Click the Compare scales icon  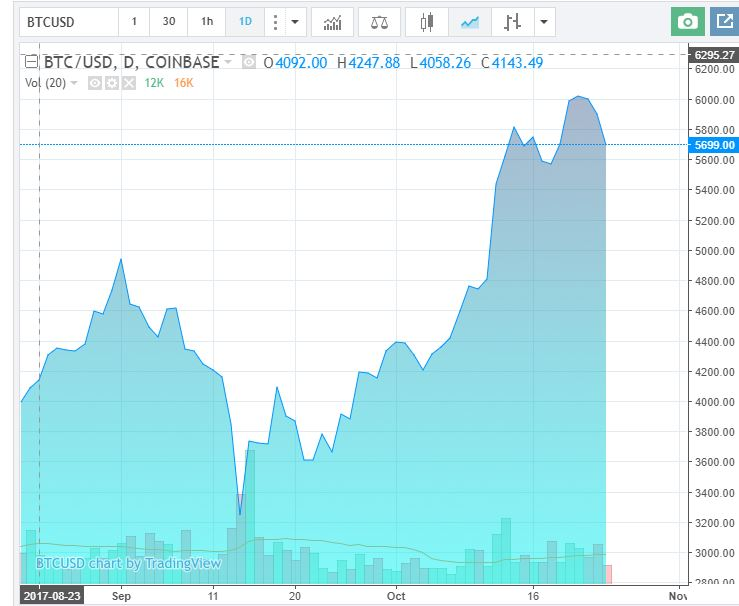point(379,22)
